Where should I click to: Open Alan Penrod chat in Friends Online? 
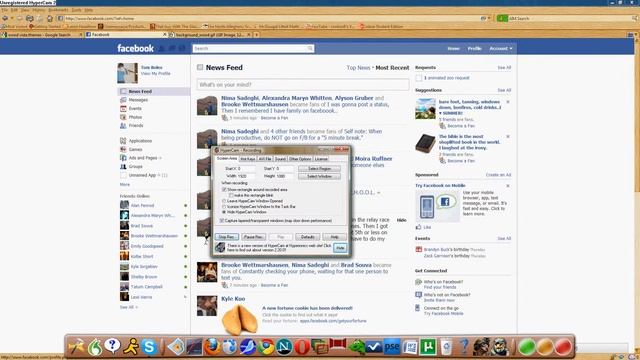tap(142, 206)
